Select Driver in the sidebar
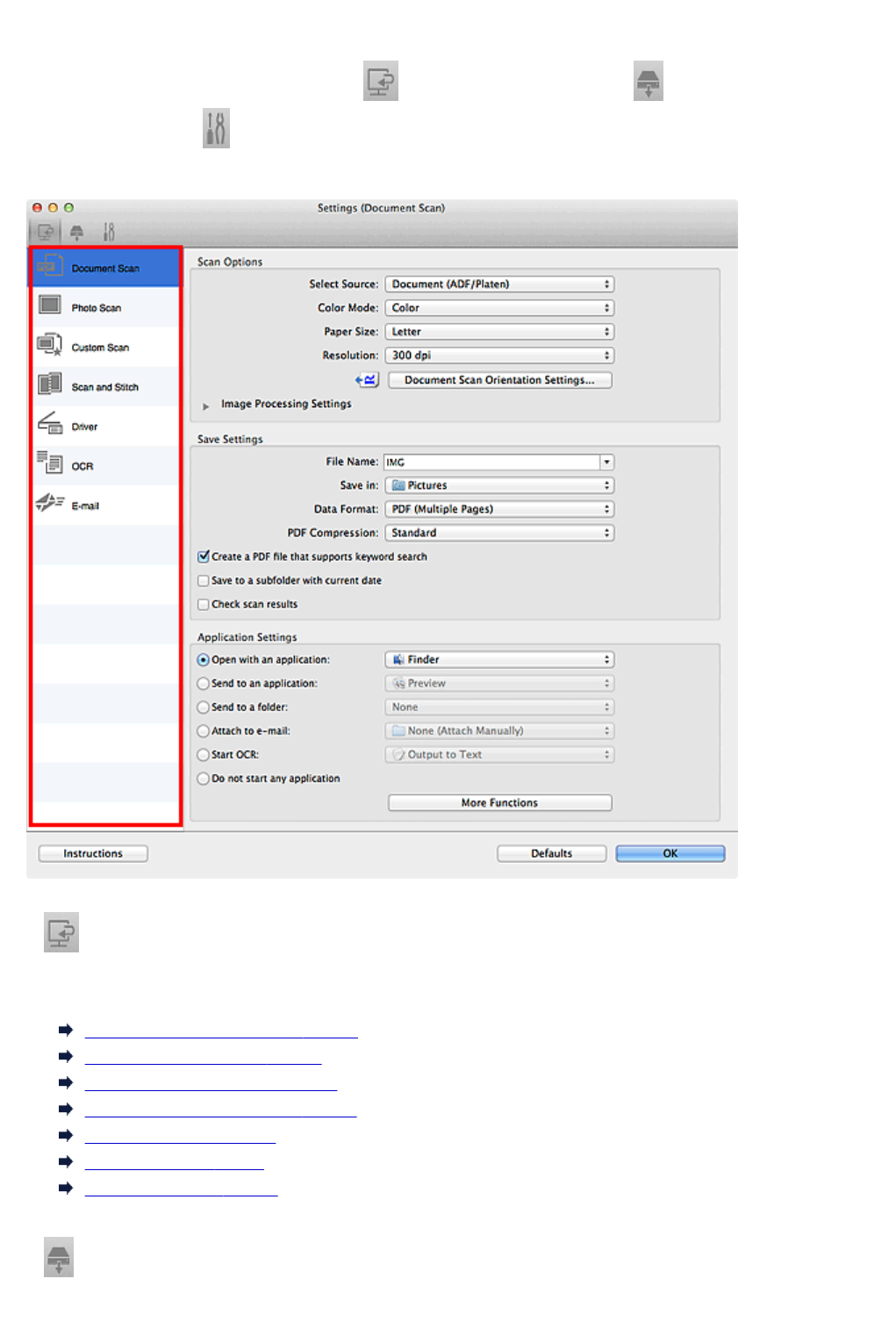Screen dimensions: 896x1329 click(x=106, y=426)
